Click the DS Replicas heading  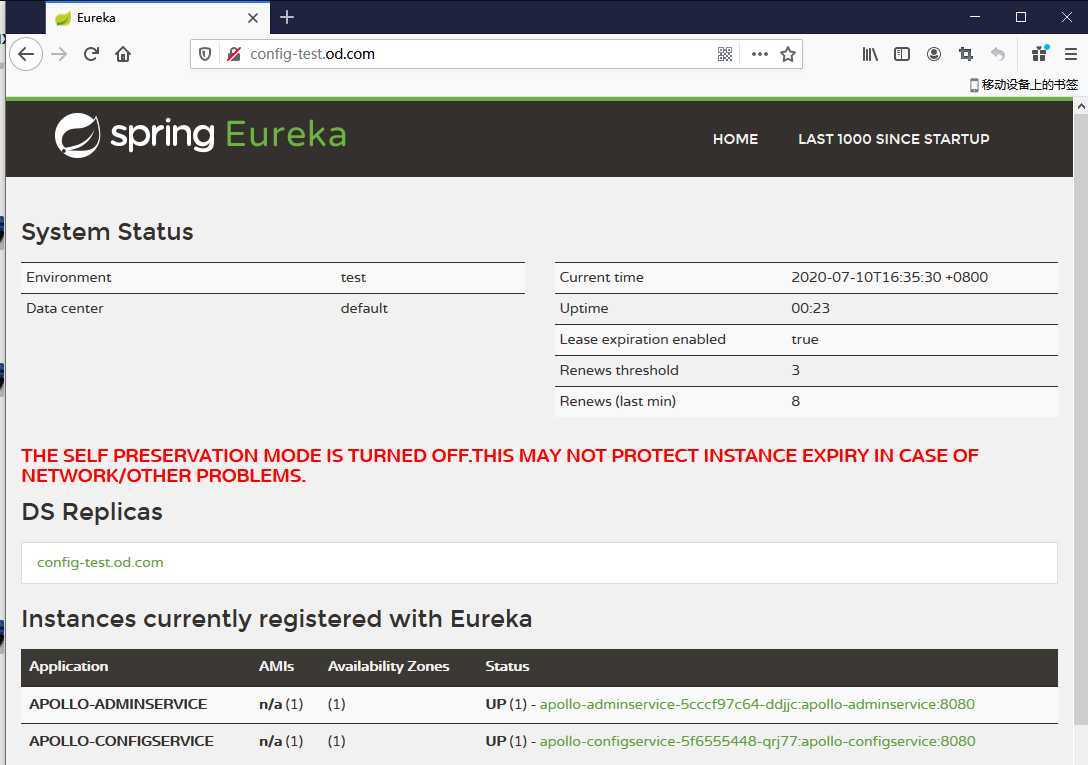point(92,512)
